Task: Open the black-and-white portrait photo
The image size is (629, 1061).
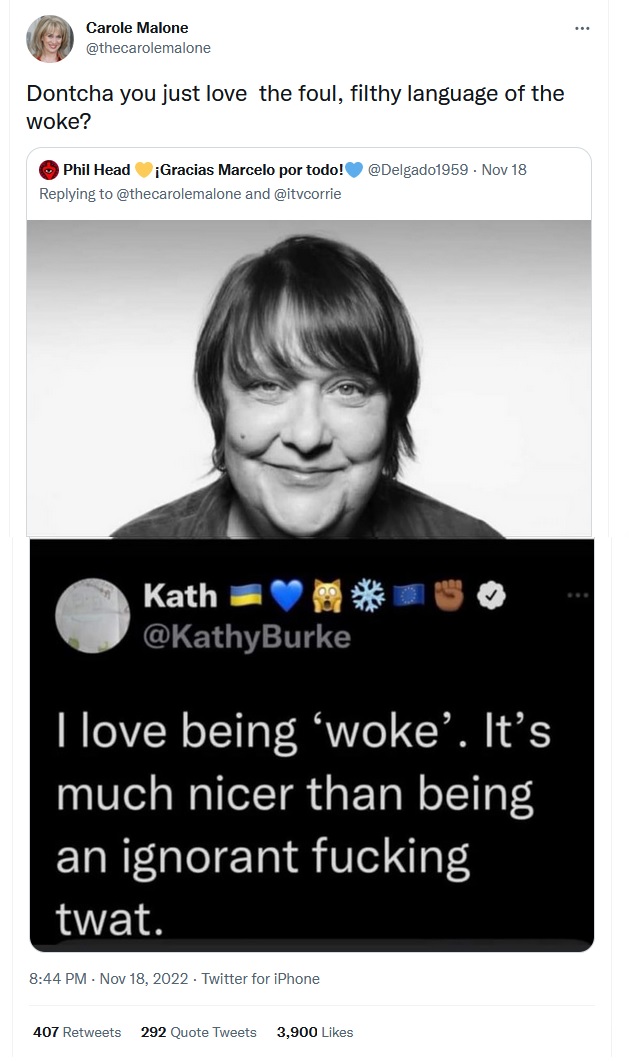Action: tap(308, 378)
